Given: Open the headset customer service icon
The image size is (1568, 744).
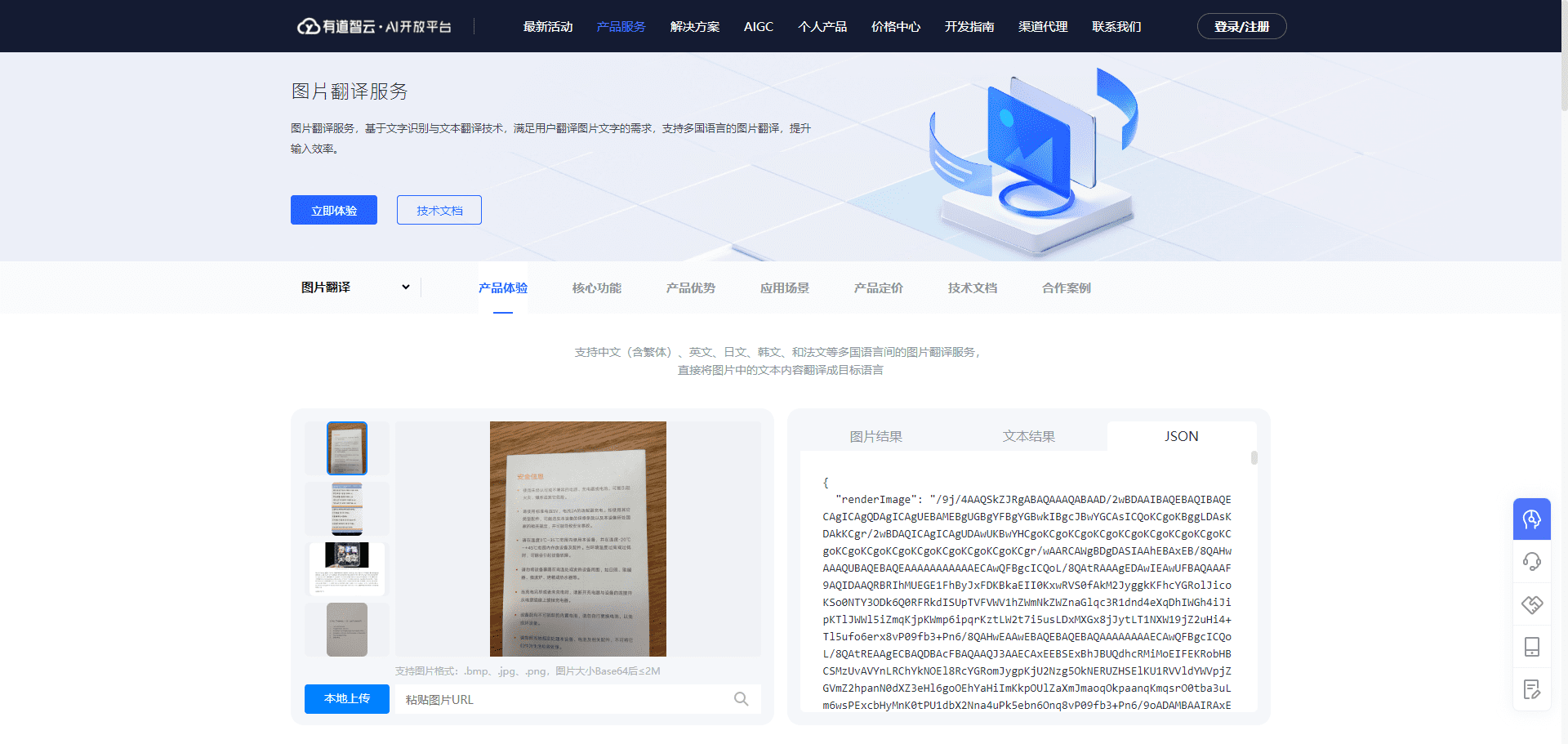Looking at the screenshot, I should tap(1531, 562).
